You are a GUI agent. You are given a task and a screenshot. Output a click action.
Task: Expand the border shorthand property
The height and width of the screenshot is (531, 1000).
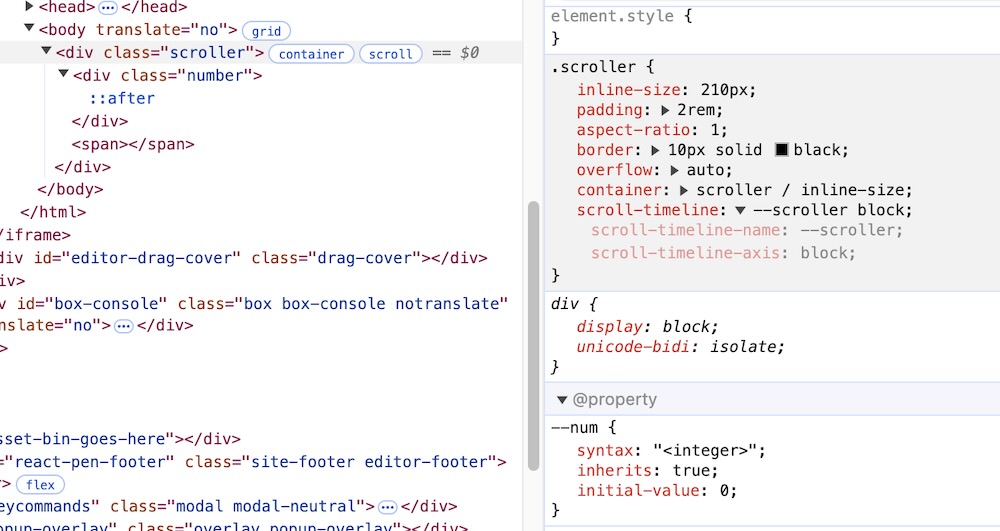656,151
